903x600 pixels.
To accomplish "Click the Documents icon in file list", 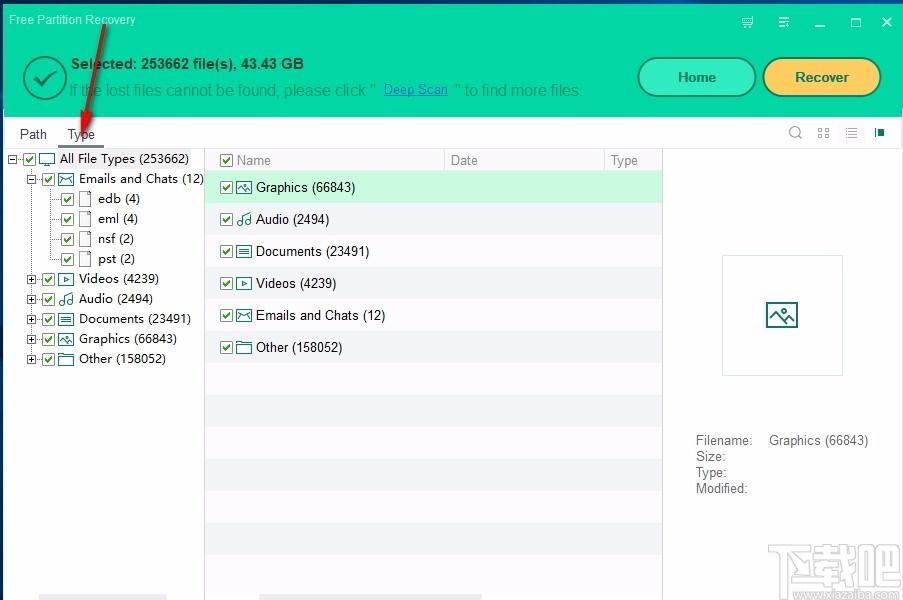I will (244, 252).
